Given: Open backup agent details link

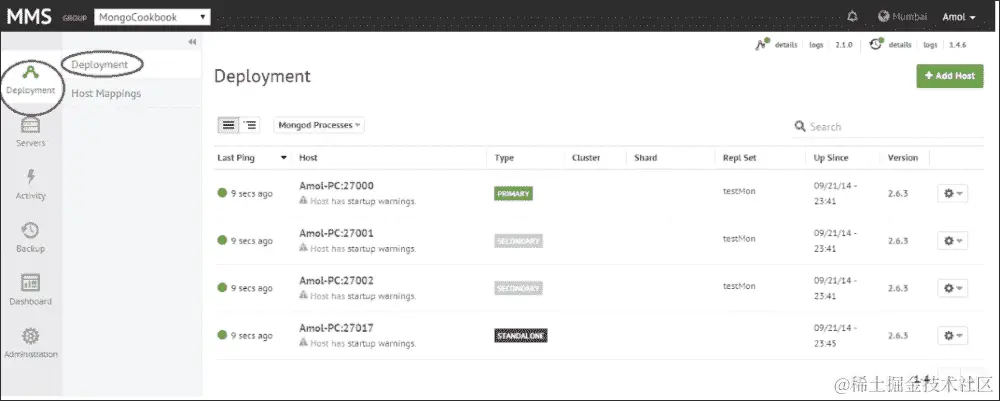Looking at the screenshot, I should [900, 45].
